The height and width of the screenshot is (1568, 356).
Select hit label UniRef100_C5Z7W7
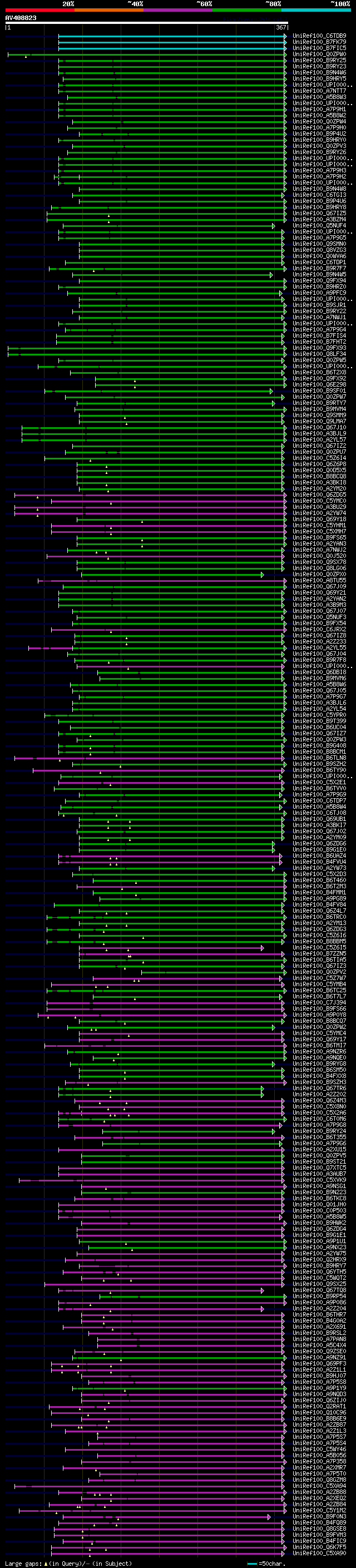tap(319, 978)
